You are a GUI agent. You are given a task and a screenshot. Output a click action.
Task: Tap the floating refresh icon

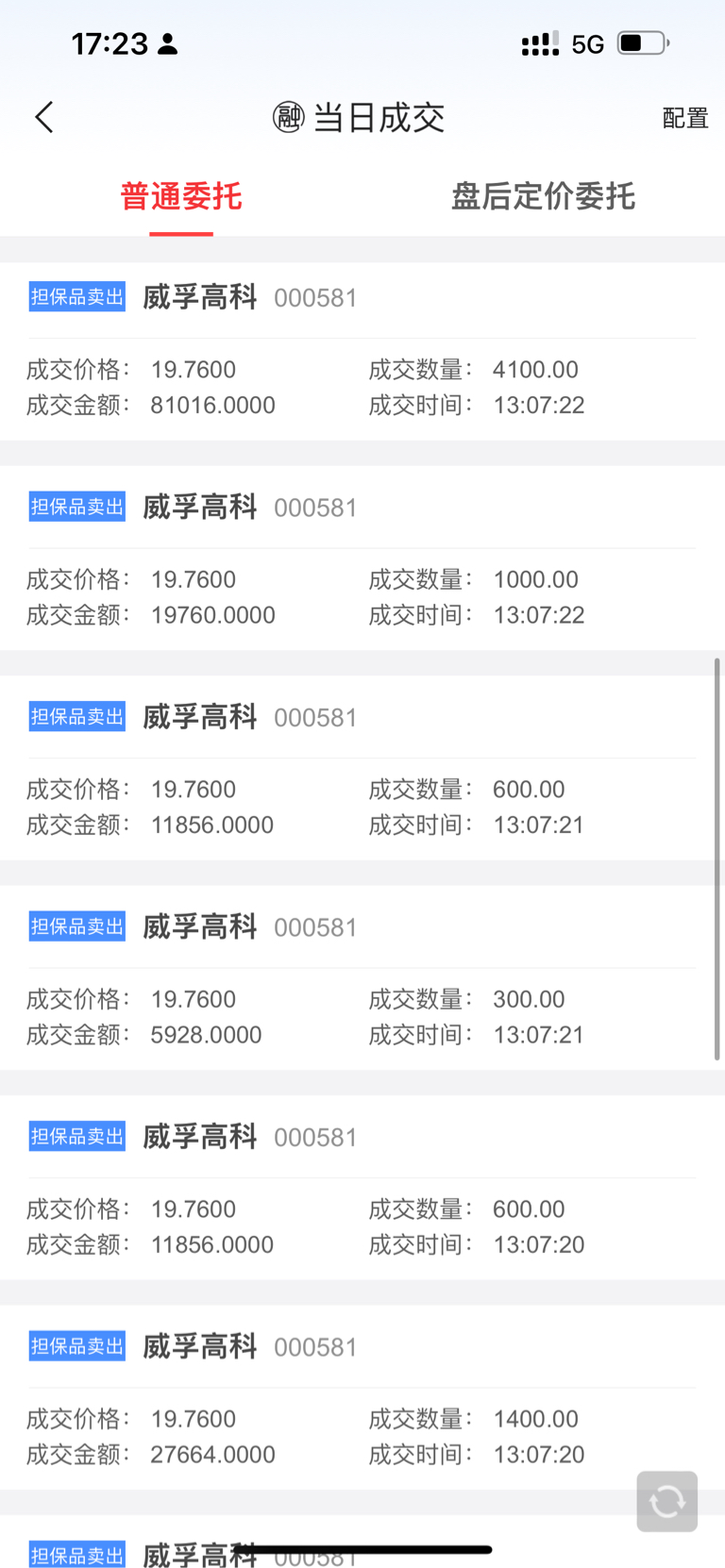click(x=666, y=1501)
